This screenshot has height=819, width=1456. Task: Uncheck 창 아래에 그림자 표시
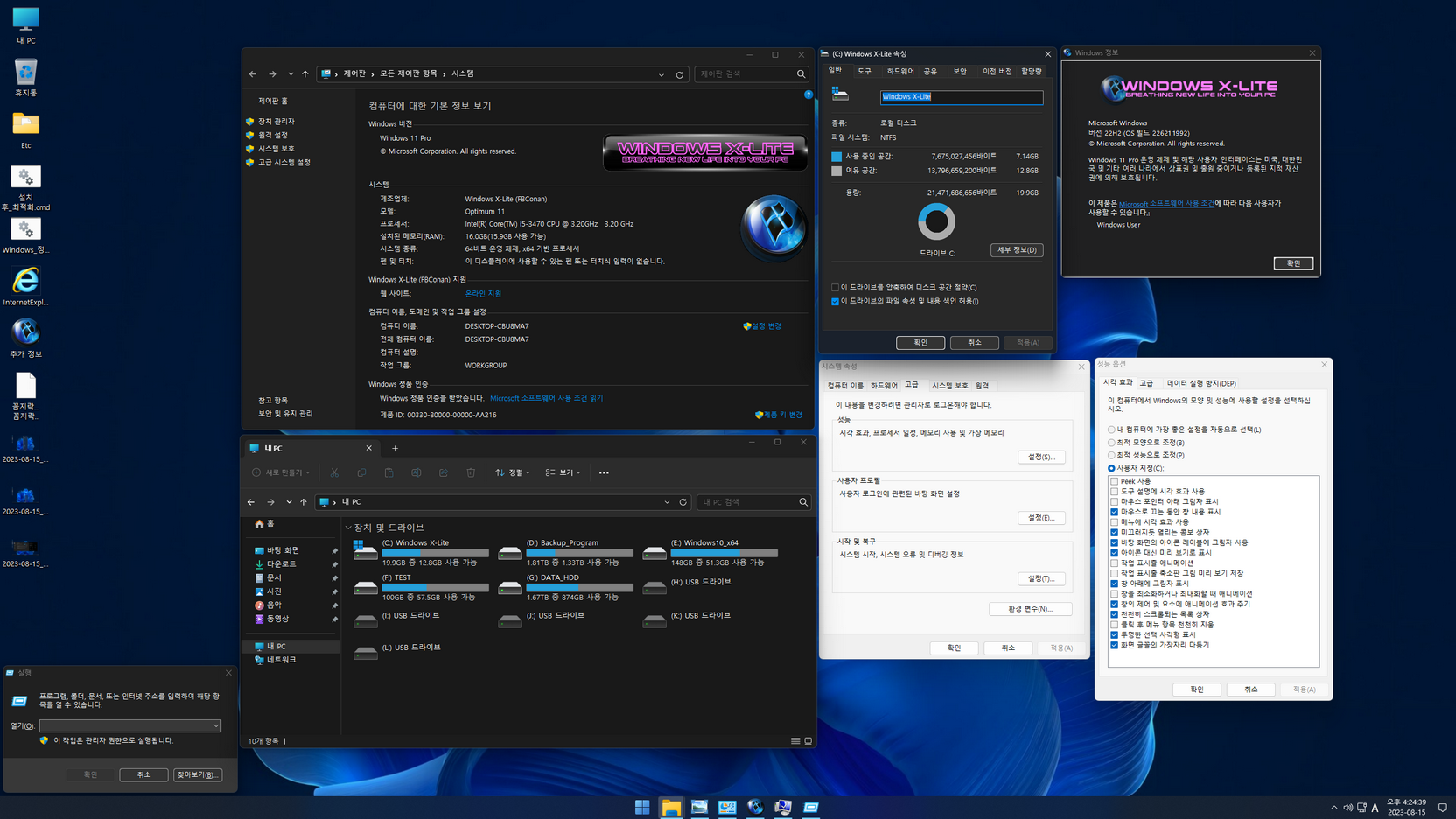[1114, 584]
